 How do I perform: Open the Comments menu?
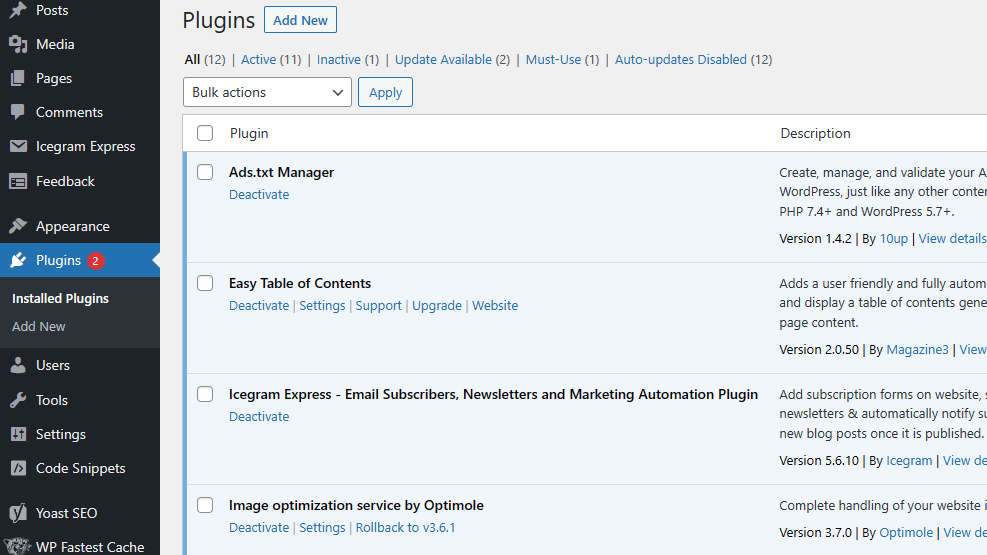[69, 112]
